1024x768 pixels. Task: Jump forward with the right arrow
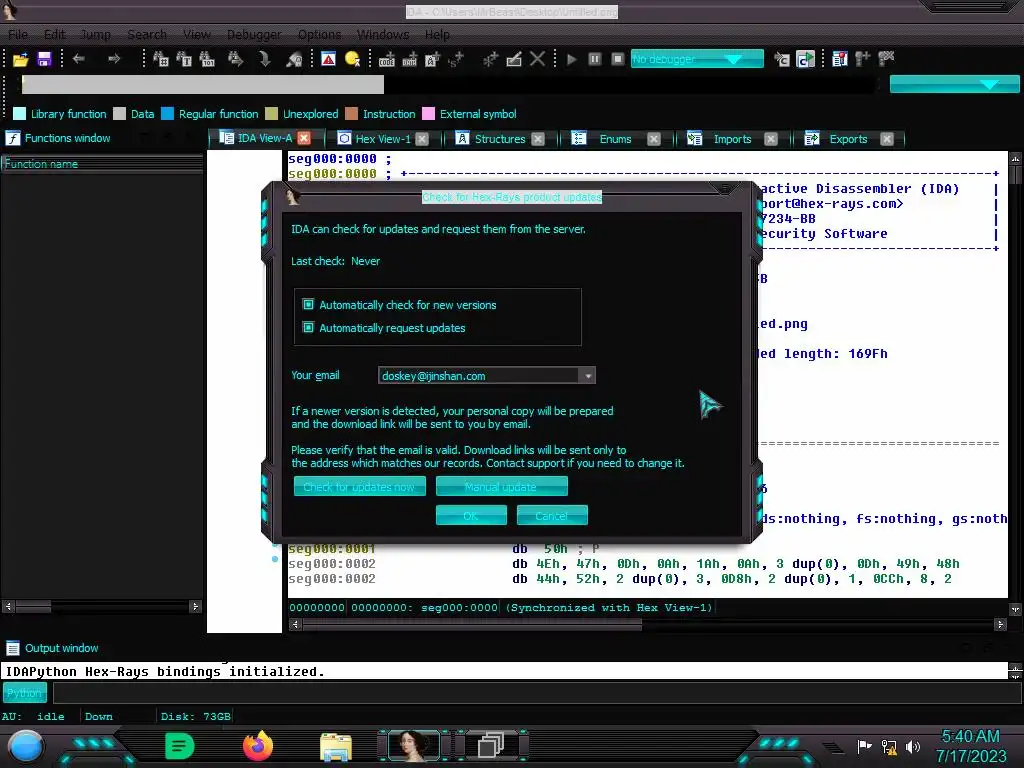point(114,59)
